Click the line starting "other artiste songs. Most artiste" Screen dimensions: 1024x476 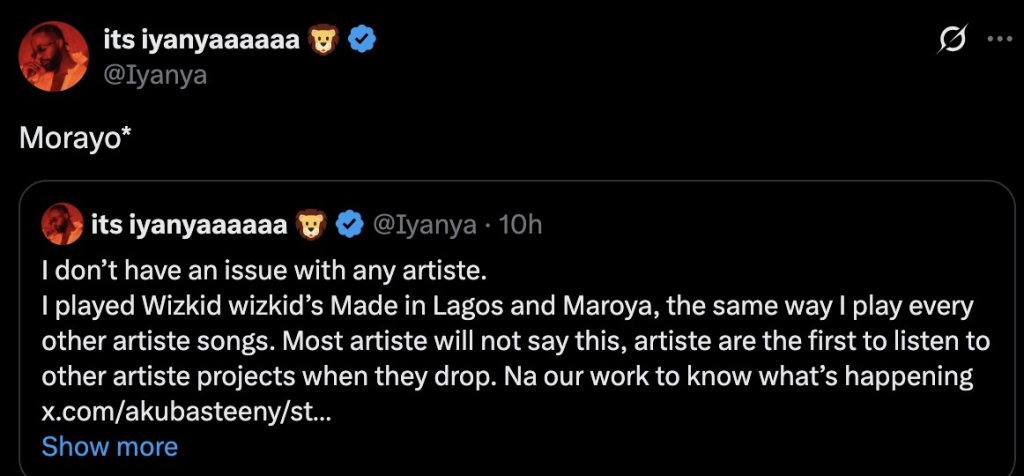click(x=515, y=341)
